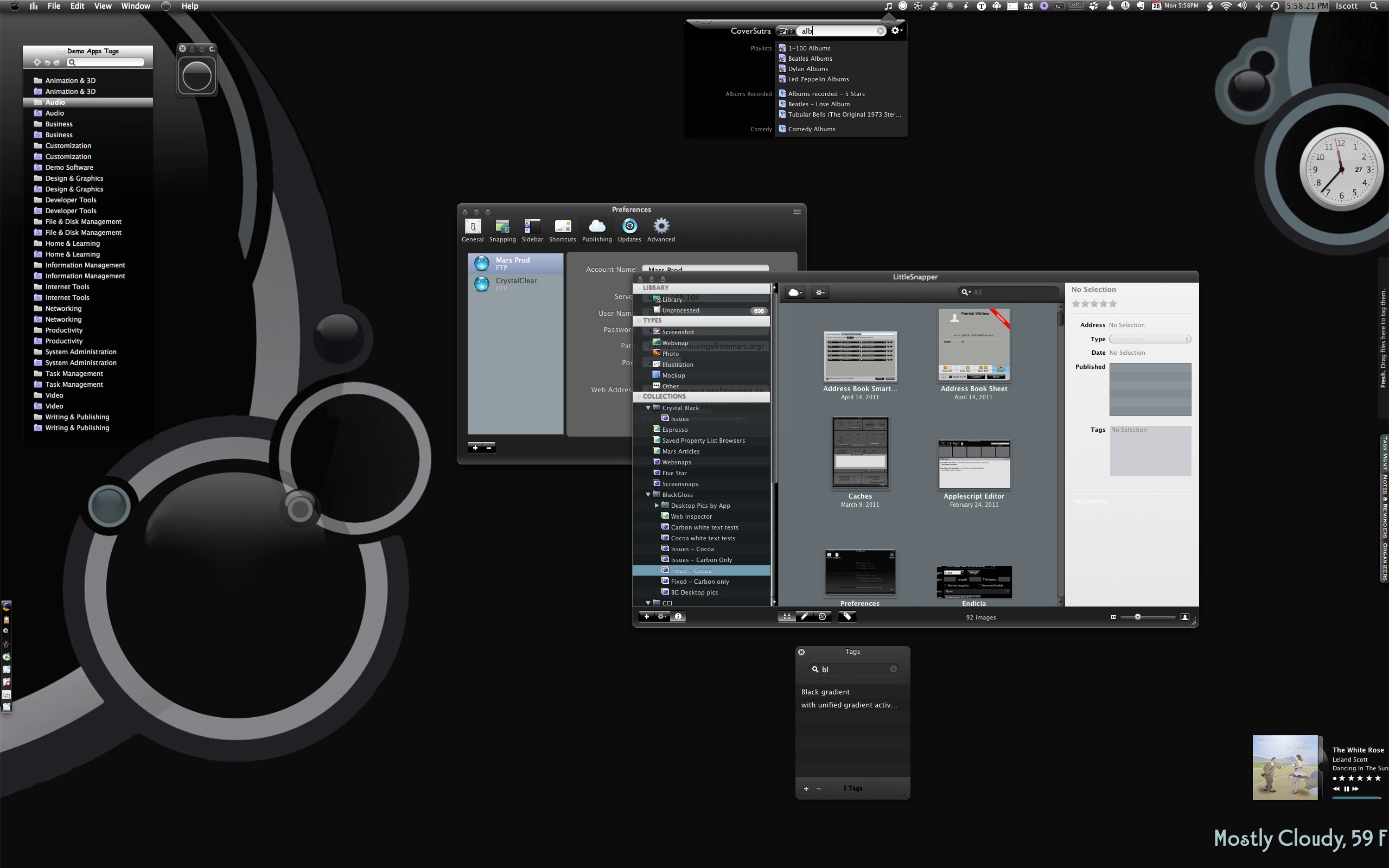The width and height of the screenshot is (1389, 868).
Task: Open LittleSnapper cloud publish dropdown
Action: pos(794,292)
